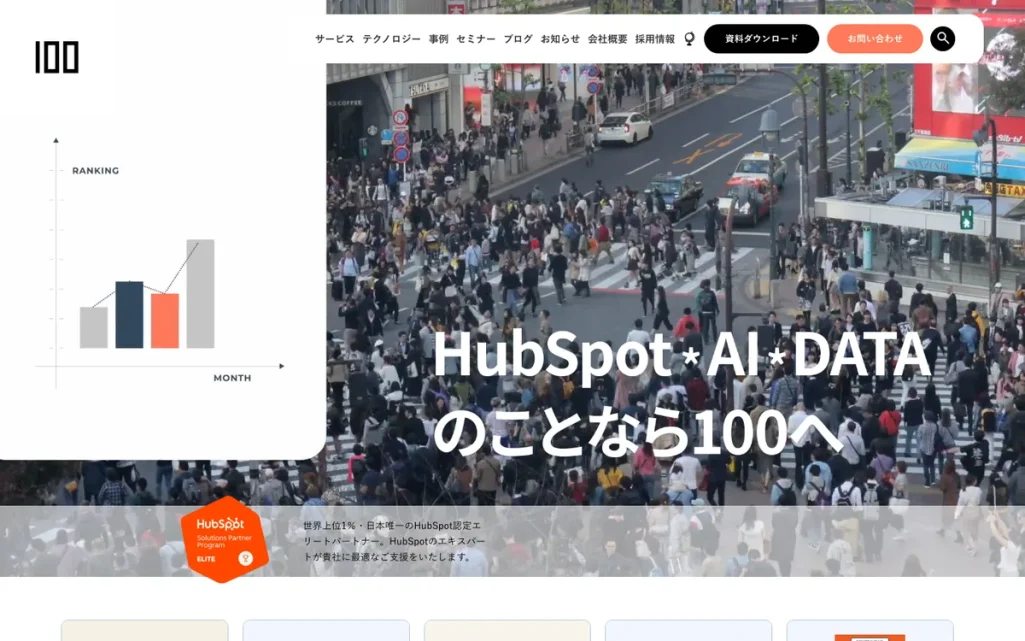This screenshot has width=1025, height=641.
Task: Click the navy blue chart bar
Action: [x=129, y=315]
